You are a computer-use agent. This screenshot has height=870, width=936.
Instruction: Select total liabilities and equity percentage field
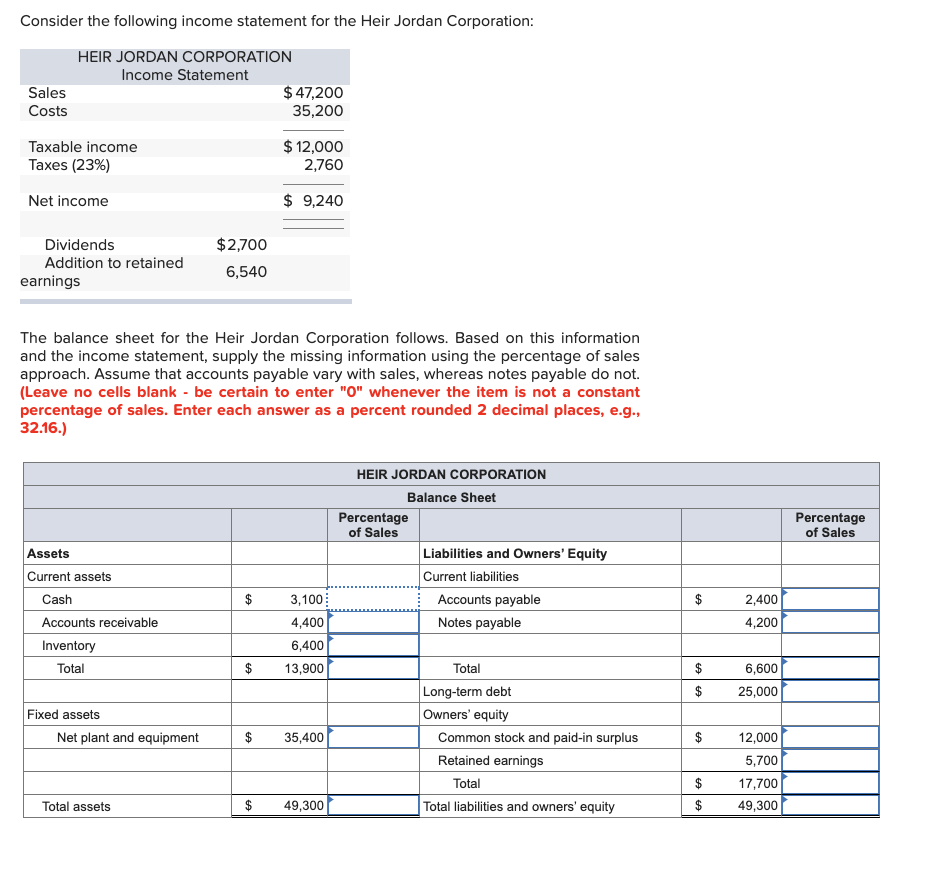[830, 806]
